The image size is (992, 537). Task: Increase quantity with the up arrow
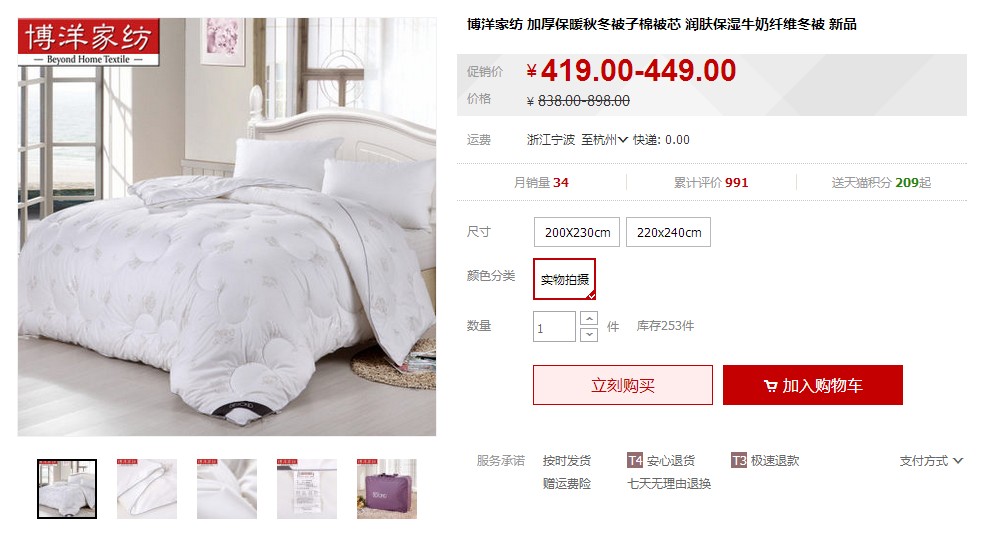pos(588,318)
